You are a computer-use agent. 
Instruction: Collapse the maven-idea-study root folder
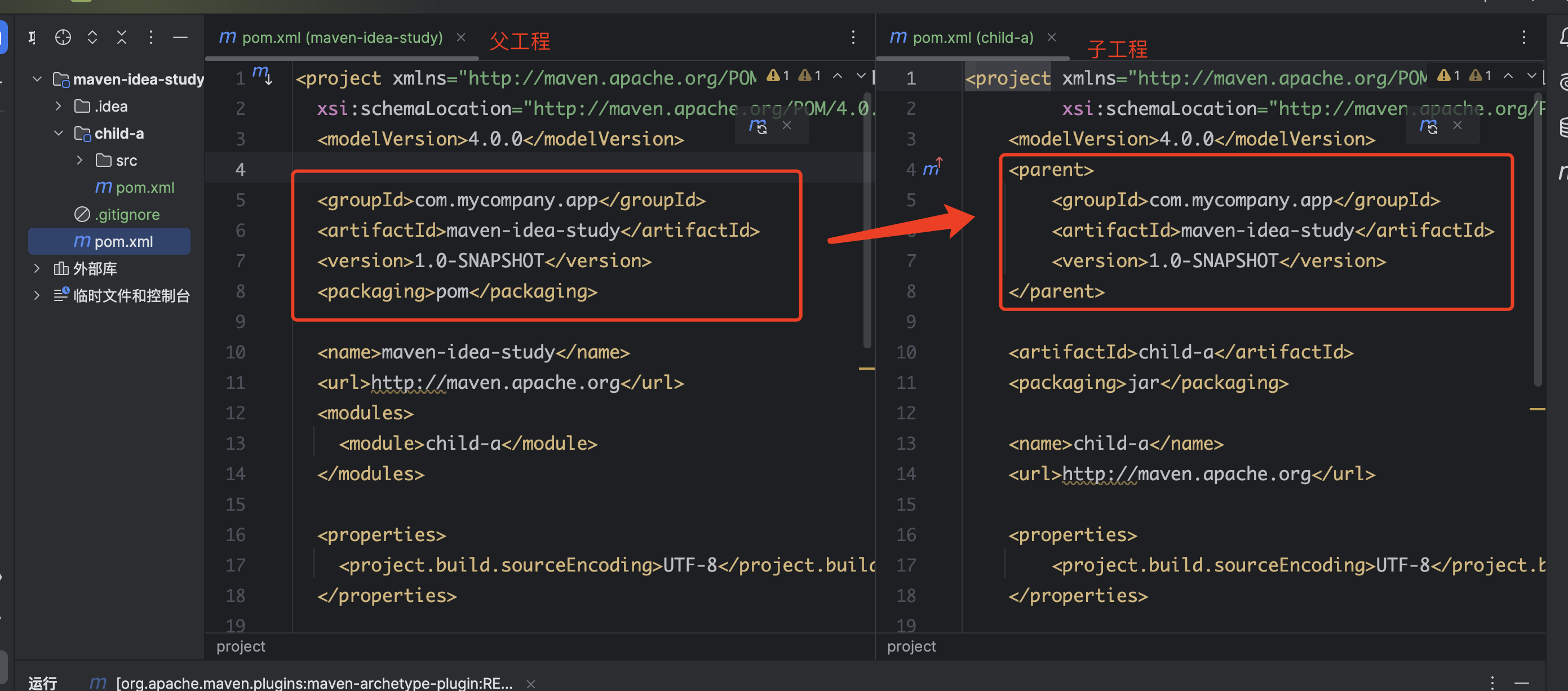tap(37, 79)
